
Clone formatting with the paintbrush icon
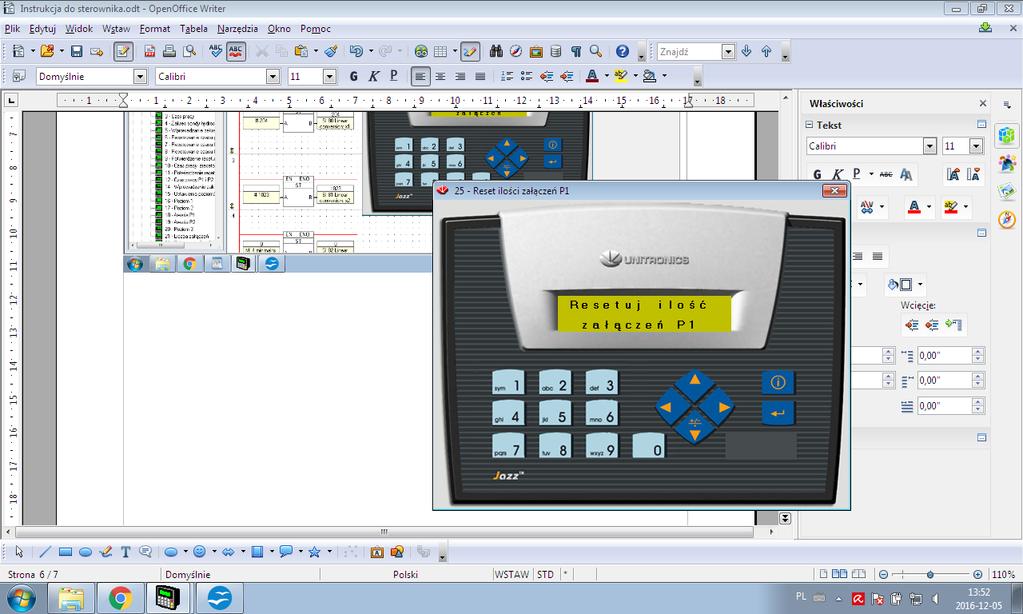coord(331,51)
